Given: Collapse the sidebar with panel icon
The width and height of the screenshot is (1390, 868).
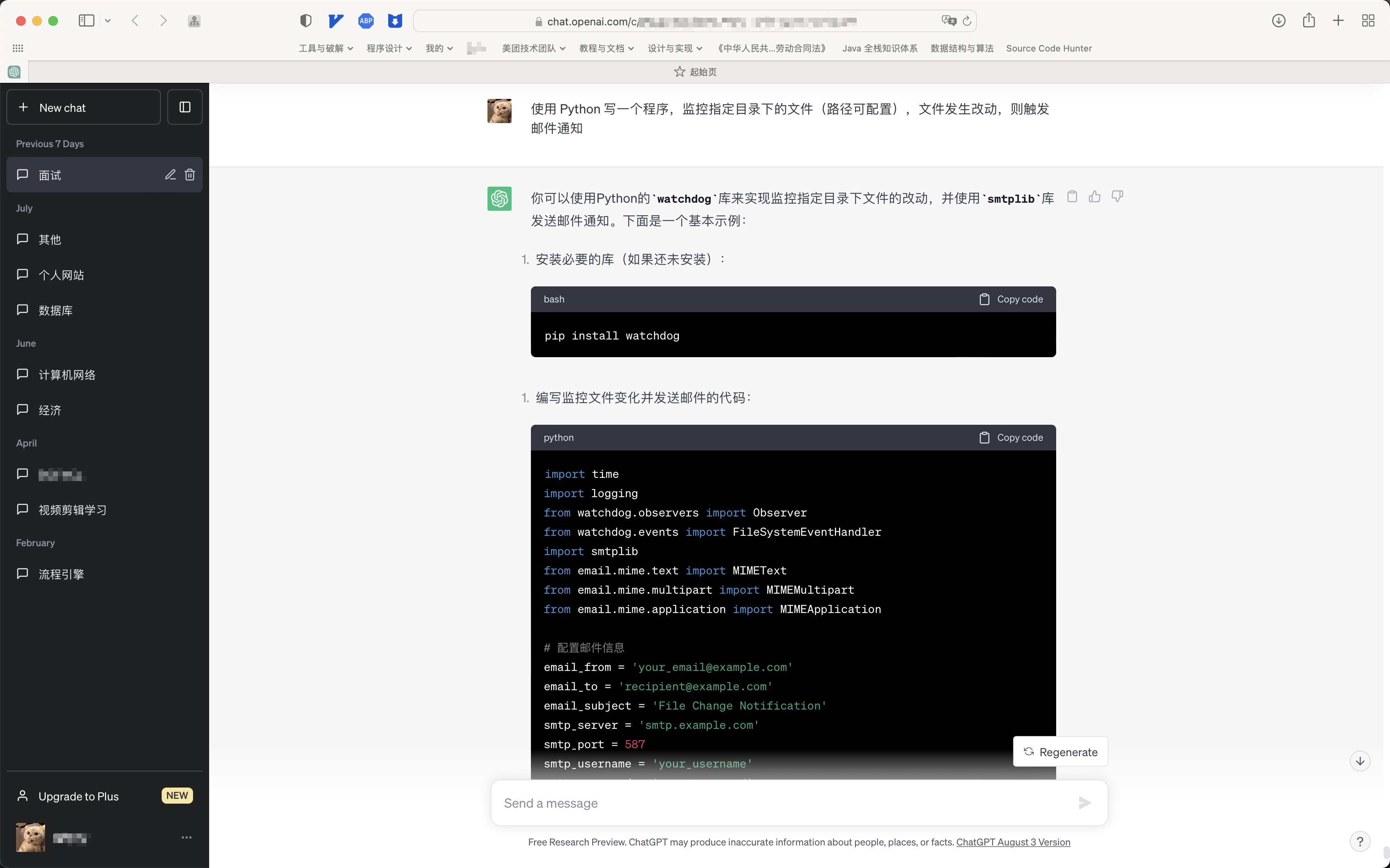Looking at the screenshot, I should [x=184, y=107].
